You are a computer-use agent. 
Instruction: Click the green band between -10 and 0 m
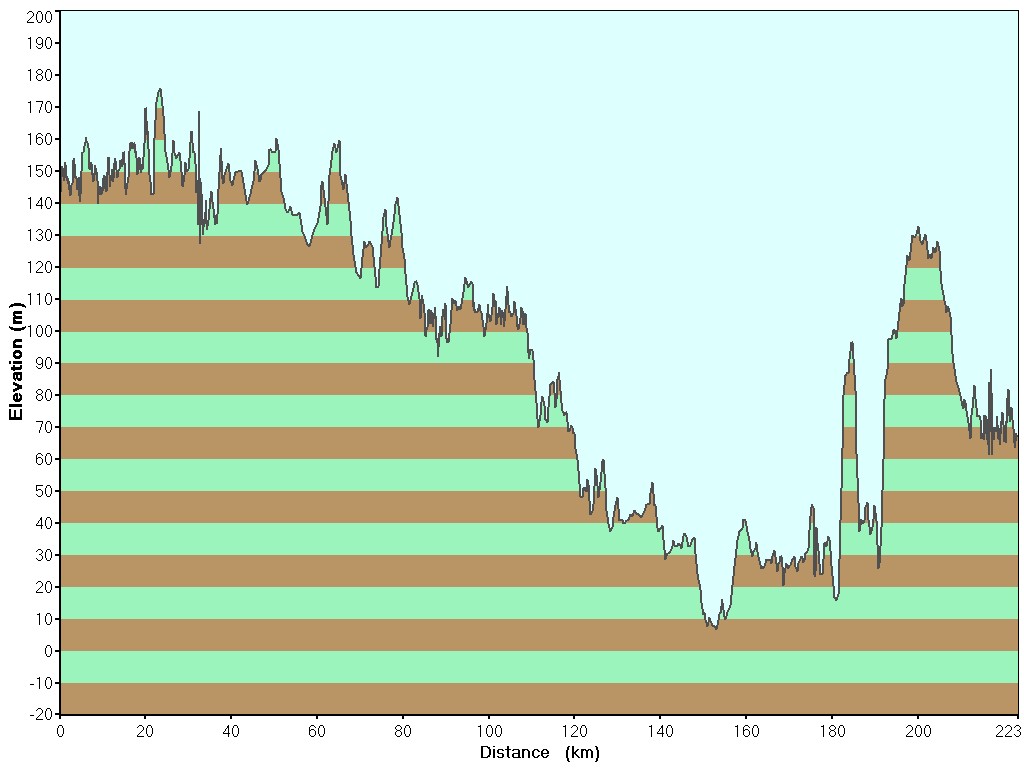[x=539, y=667]
